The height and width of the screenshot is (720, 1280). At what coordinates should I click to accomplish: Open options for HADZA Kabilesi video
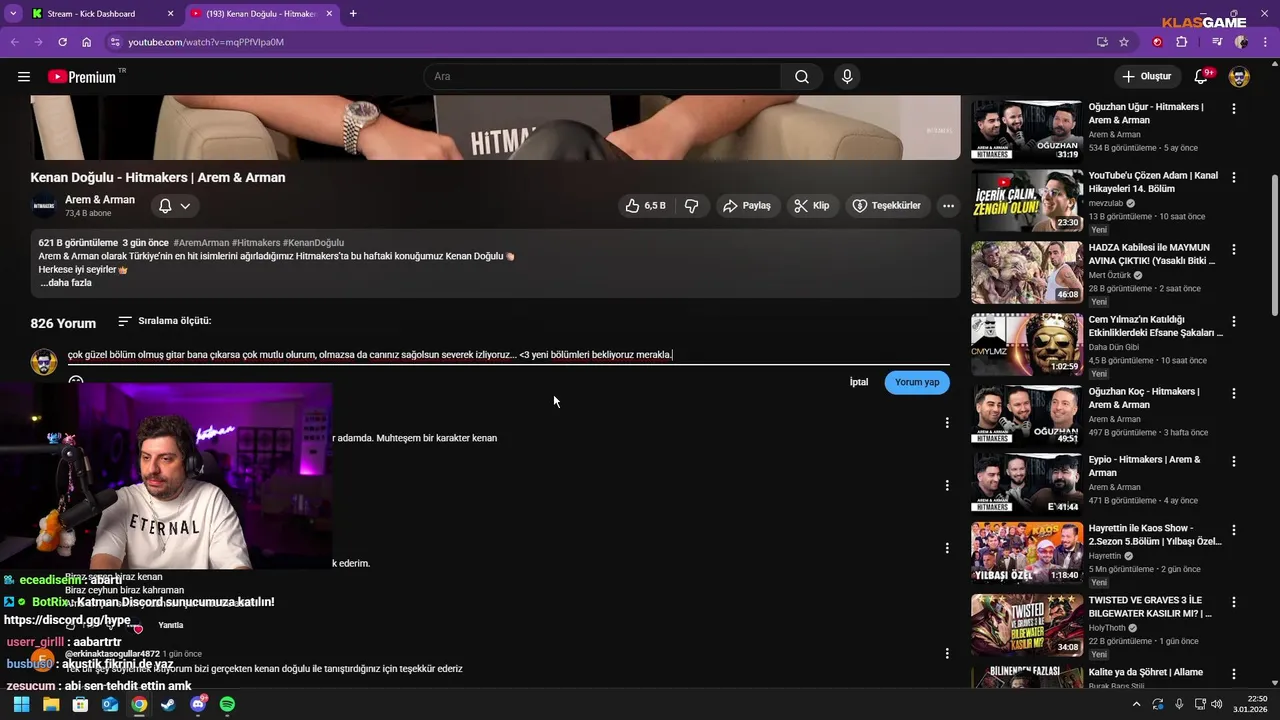tap(1234, 249)
